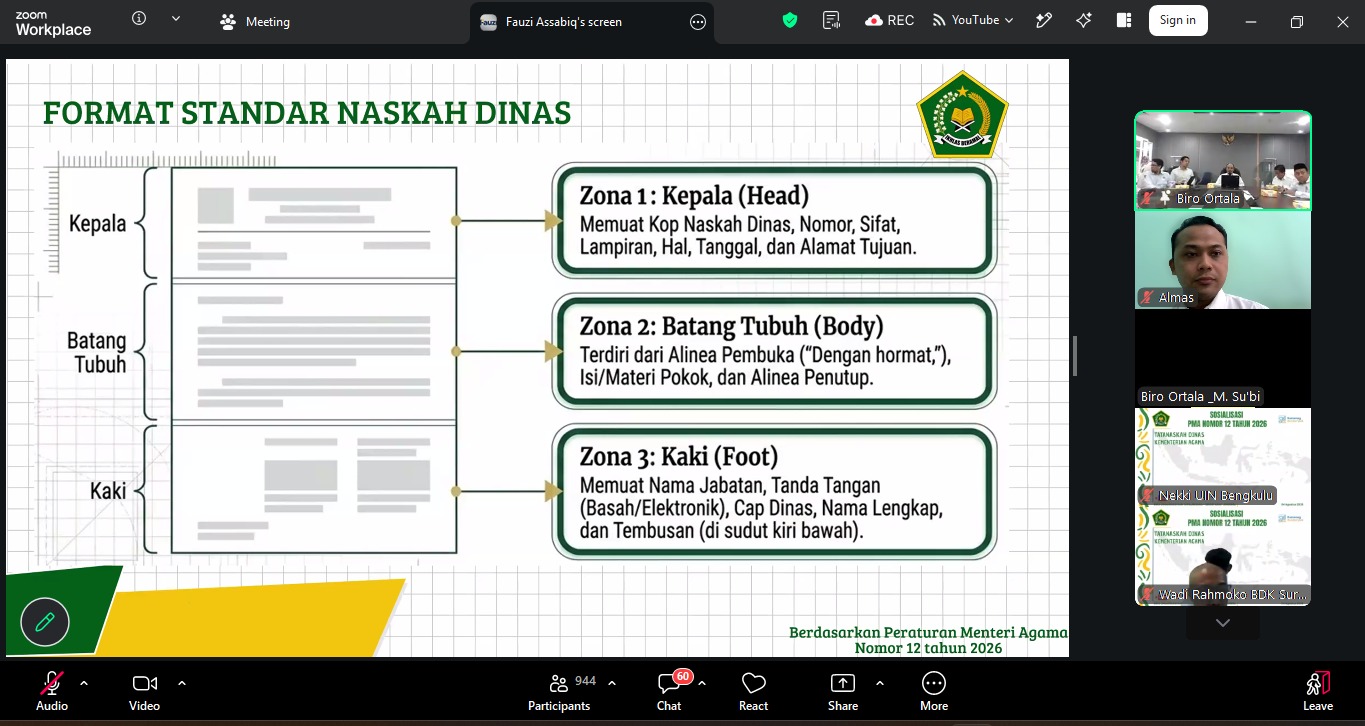Expand share options caret
This screenshot has height=726, width=1365.
(880, 683)
